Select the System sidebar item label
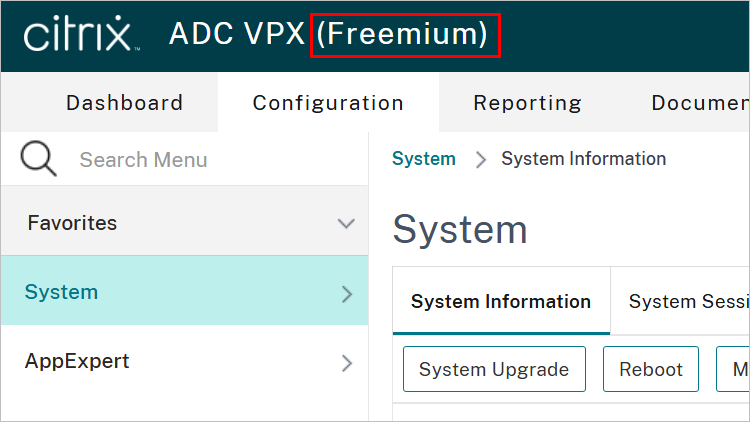750x422 pixels. click(61, 292)
